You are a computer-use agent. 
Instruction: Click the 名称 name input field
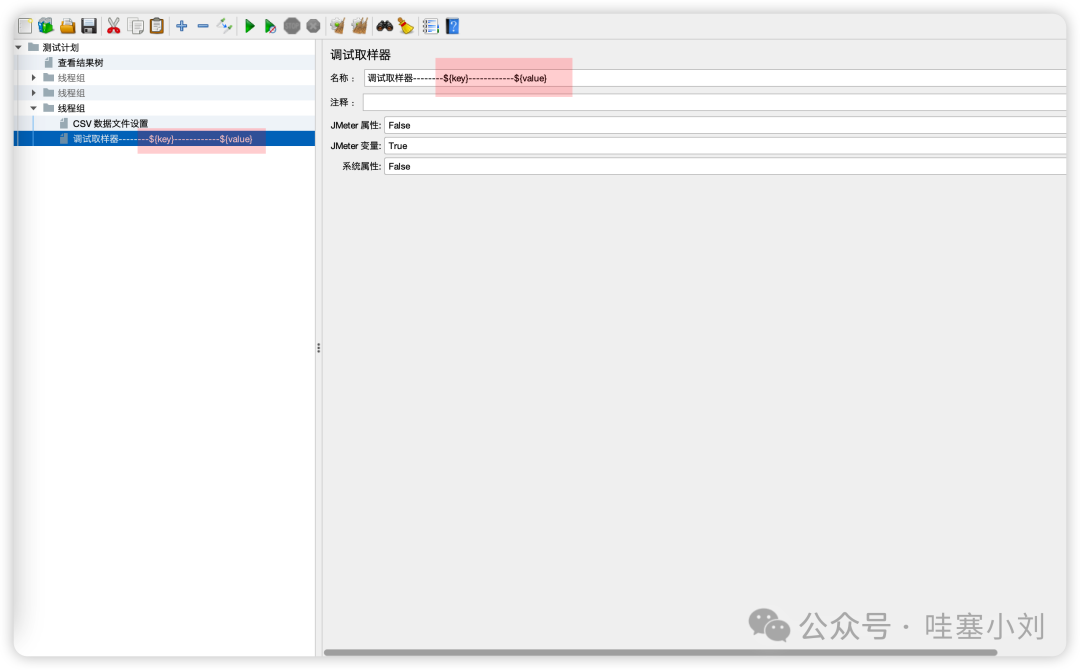pyautogui.click(x=715, y=78)
